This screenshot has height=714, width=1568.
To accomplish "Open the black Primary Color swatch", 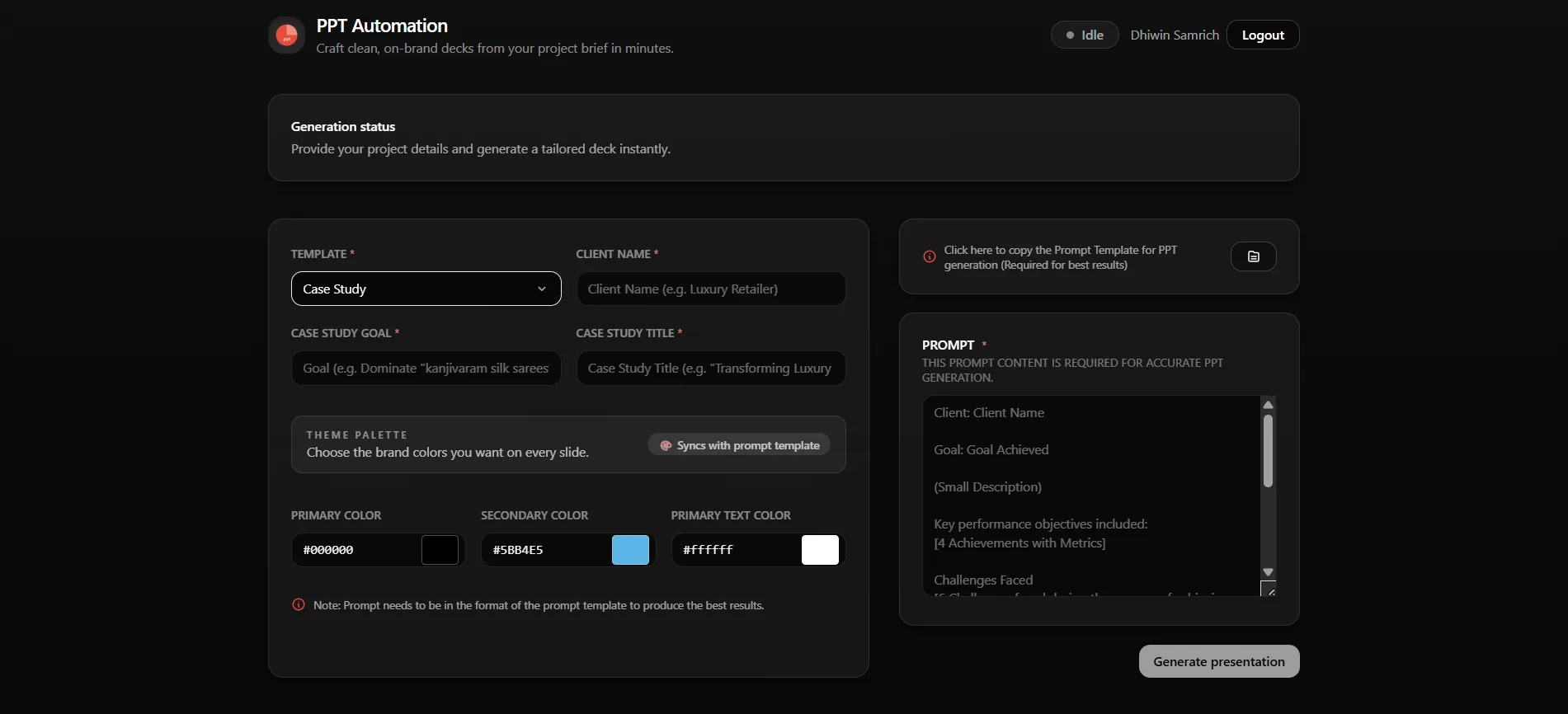I will coord(440,550).
